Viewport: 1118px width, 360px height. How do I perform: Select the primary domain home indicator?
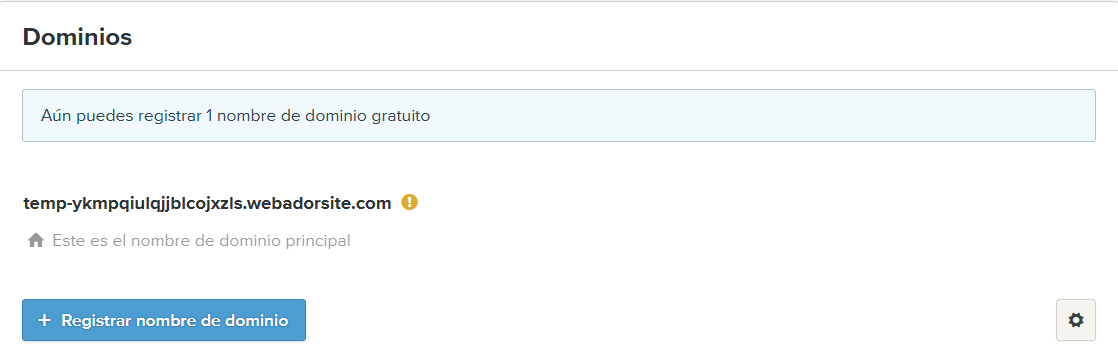(36, 241)
